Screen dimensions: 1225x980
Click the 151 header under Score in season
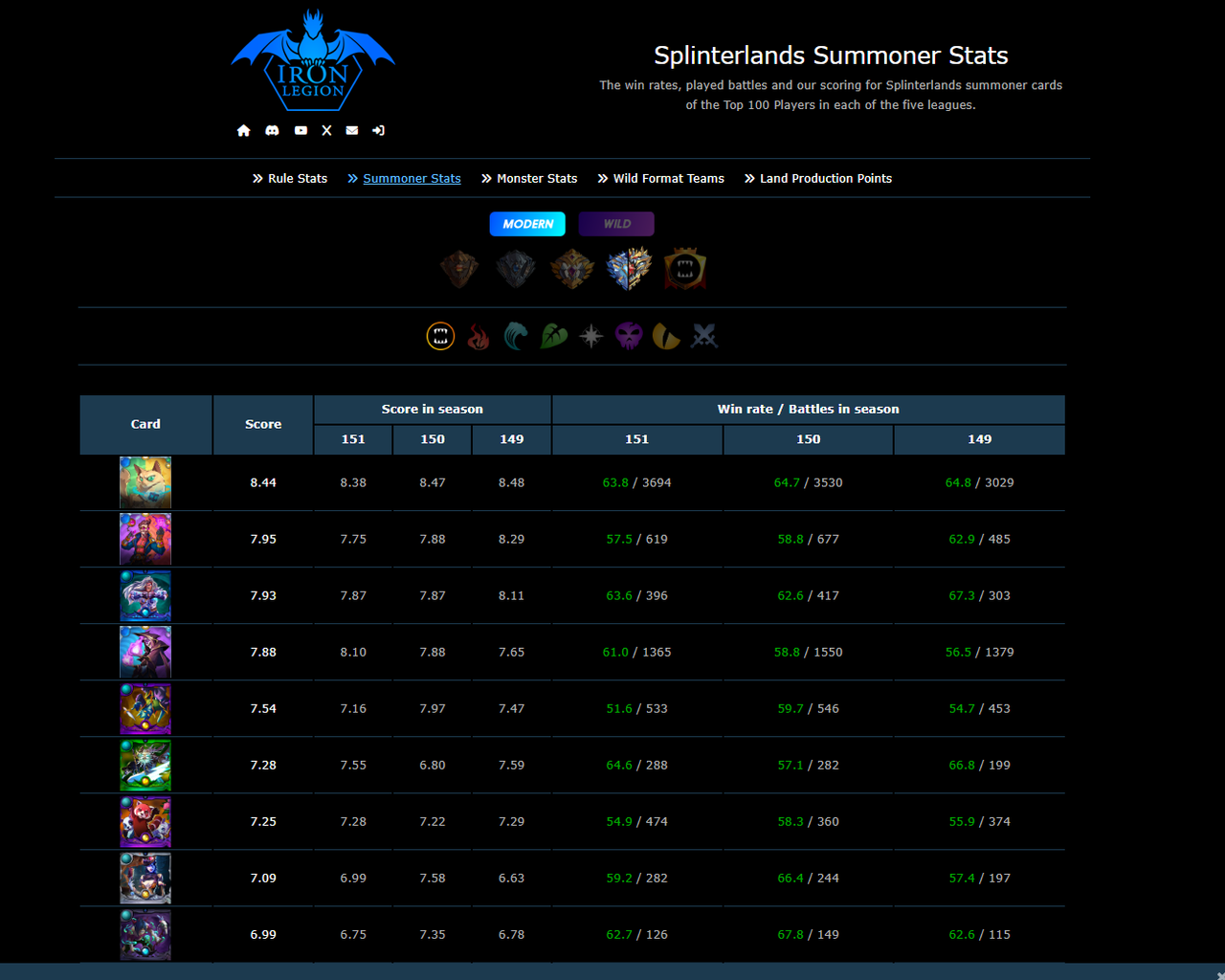(353, 439)
